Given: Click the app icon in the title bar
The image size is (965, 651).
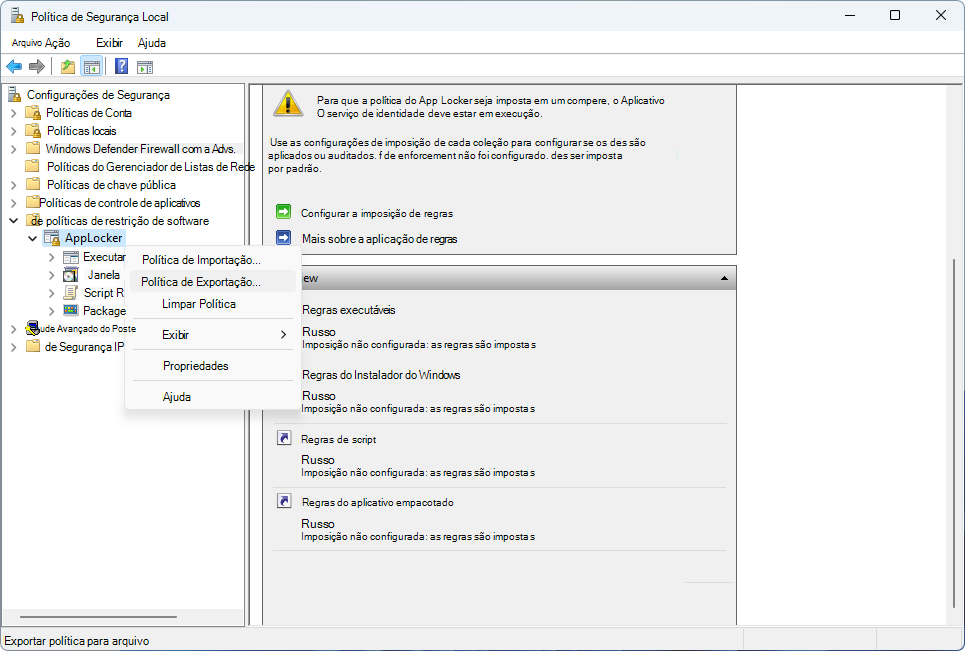Looking at the screenshot, I should pyautogui.click(x=17, y=16).
